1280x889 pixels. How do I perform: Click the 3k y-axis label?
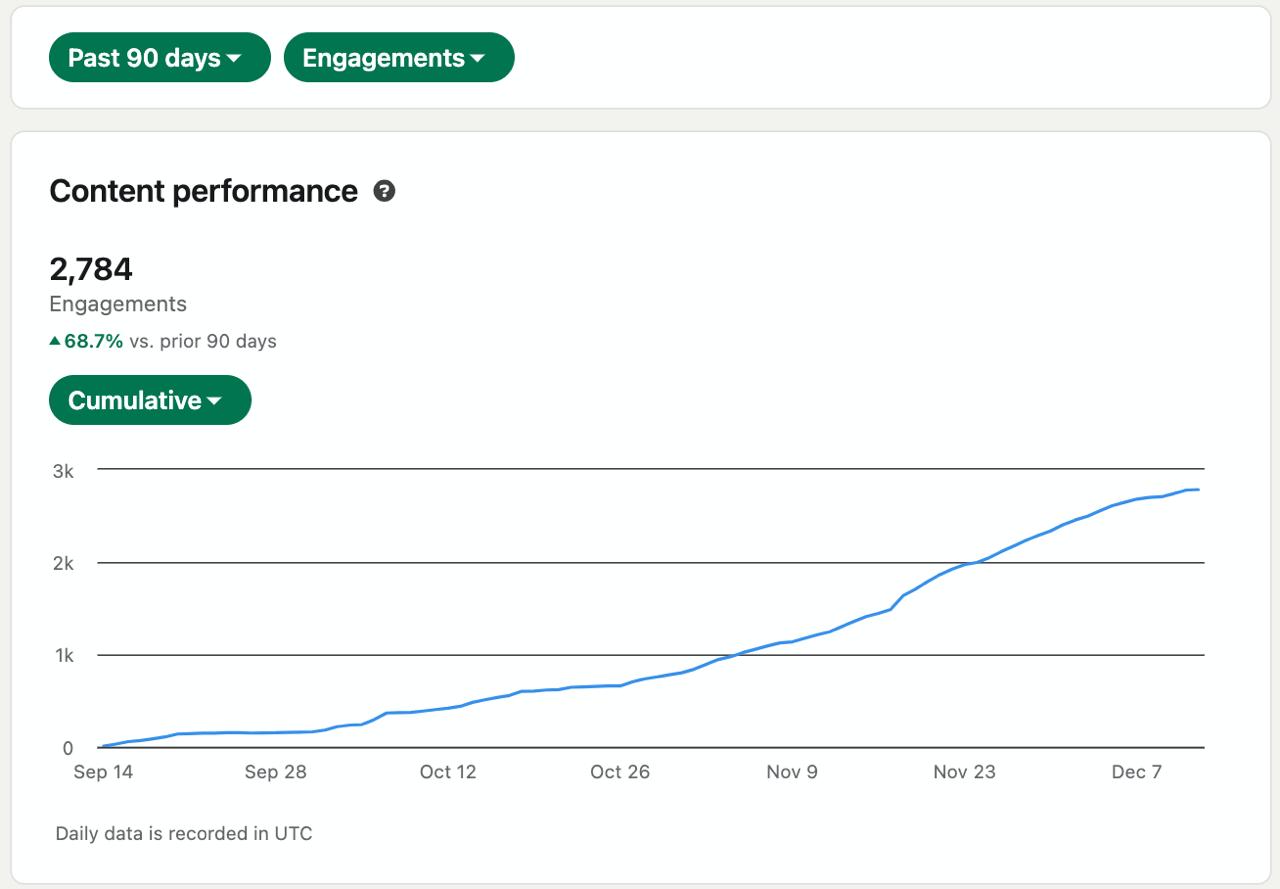pyautogui.click(x=63, y=471)
